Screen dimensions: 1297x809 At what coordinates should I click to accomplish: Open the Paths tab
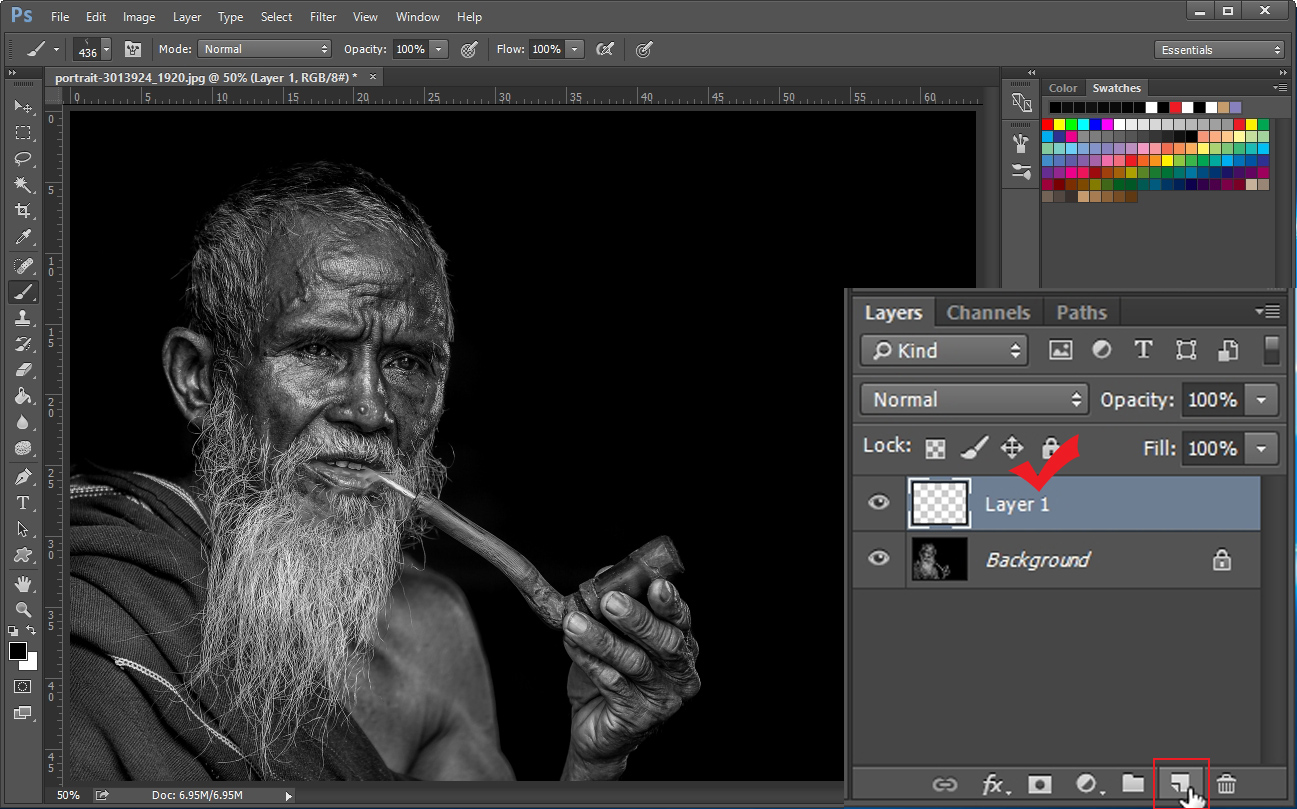(1081, 312)
